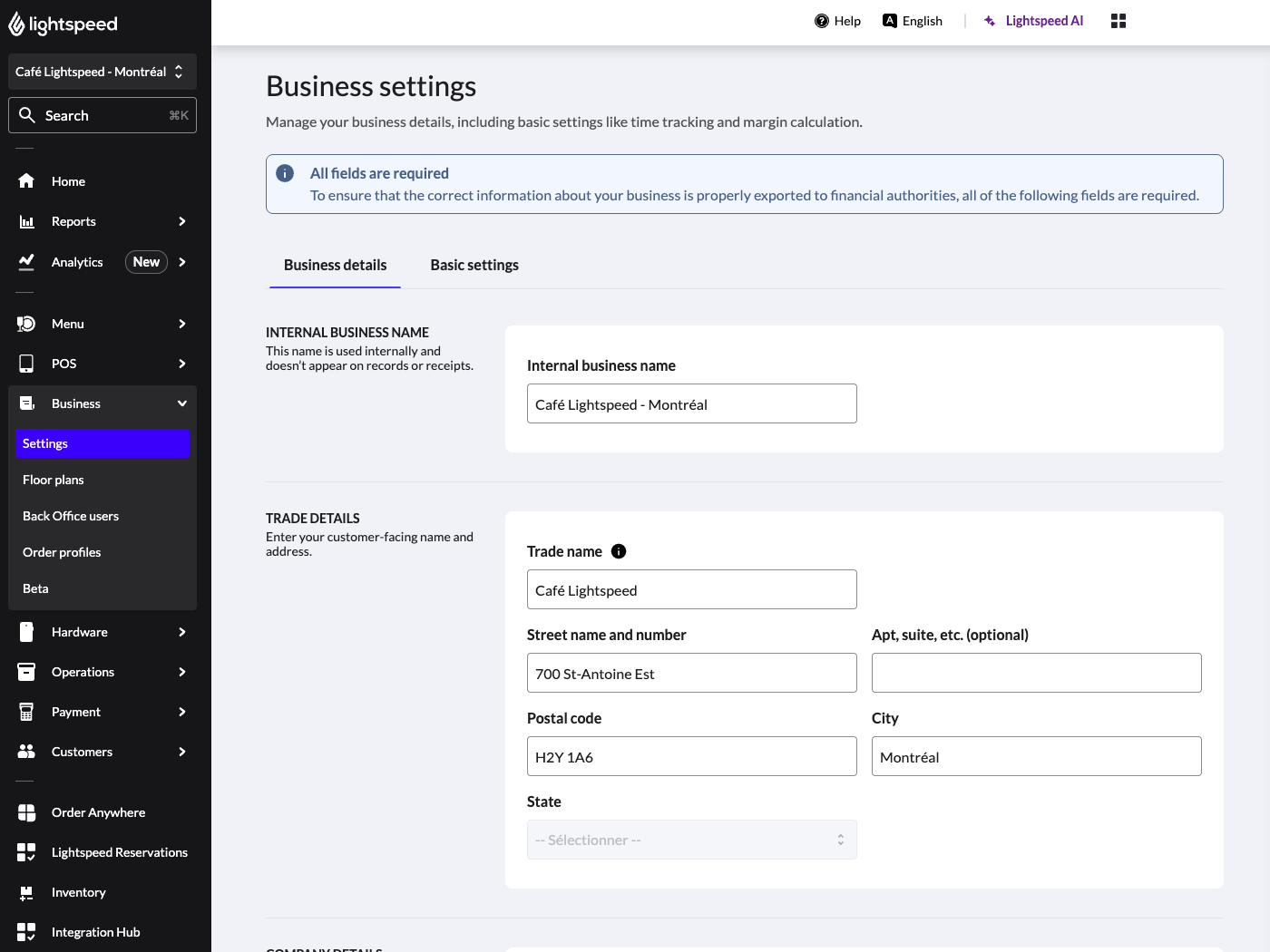The image size is (1270, 952).
Task: Click the Reports bar chart icon
Action: click(x=26, y=221)
